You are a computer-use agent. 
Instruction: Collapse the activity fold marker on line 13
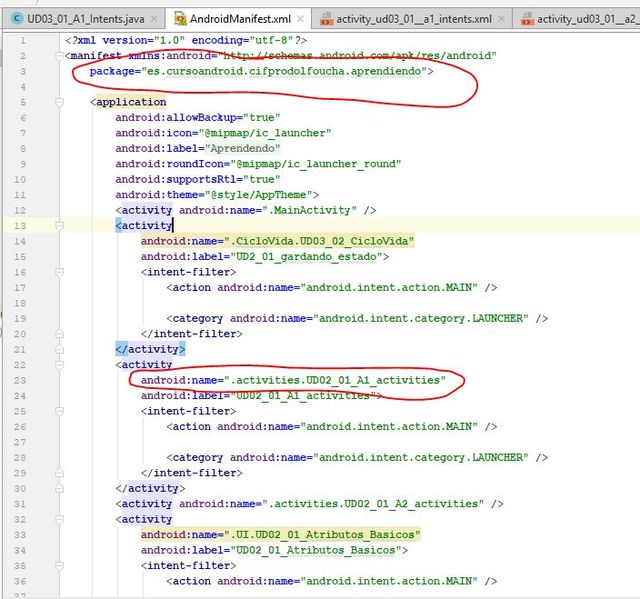click(x=59, y=226)
